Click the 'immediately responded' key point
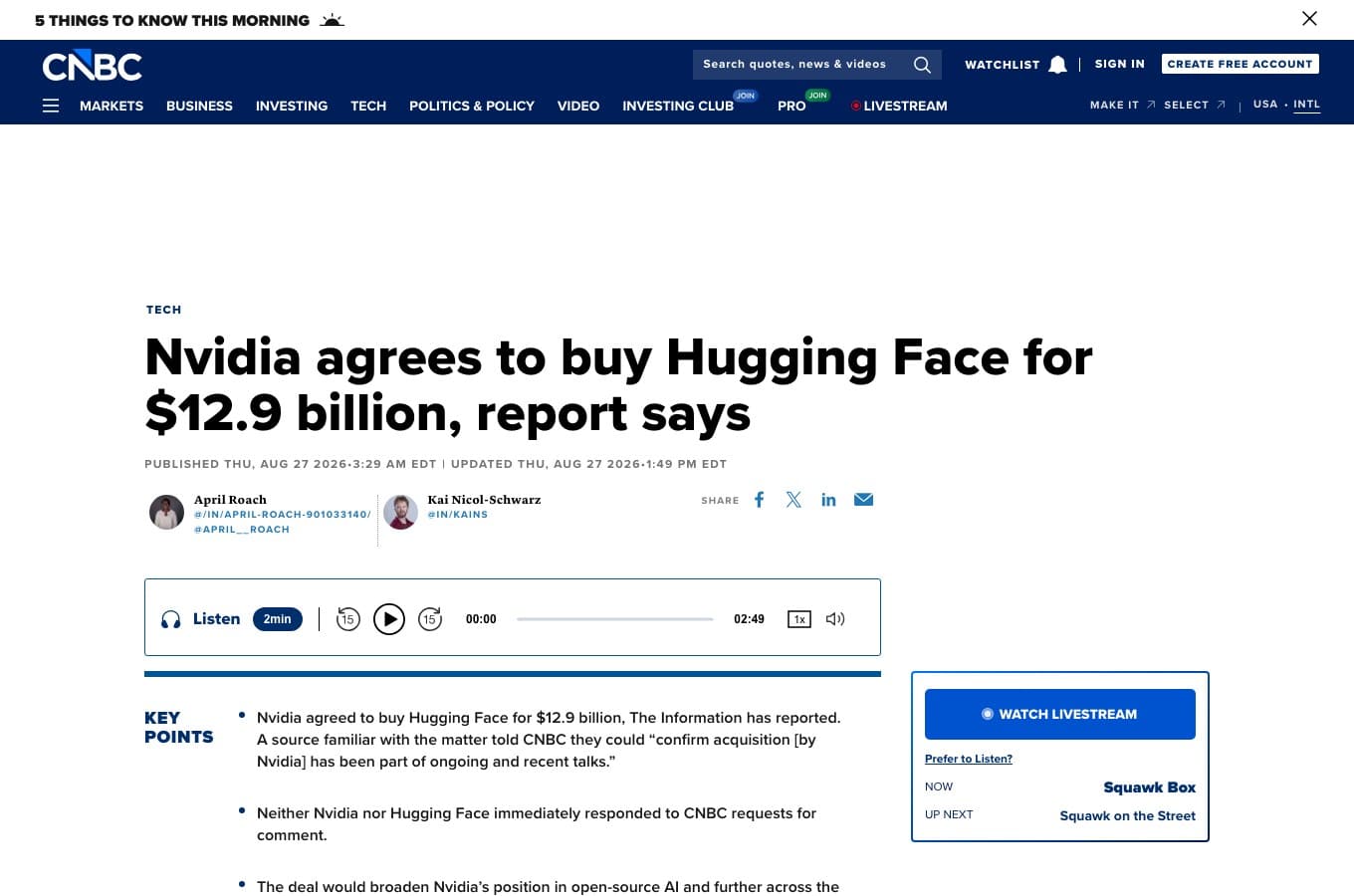The width and height of the screenshot is (1354, 896). pos(537,824)
